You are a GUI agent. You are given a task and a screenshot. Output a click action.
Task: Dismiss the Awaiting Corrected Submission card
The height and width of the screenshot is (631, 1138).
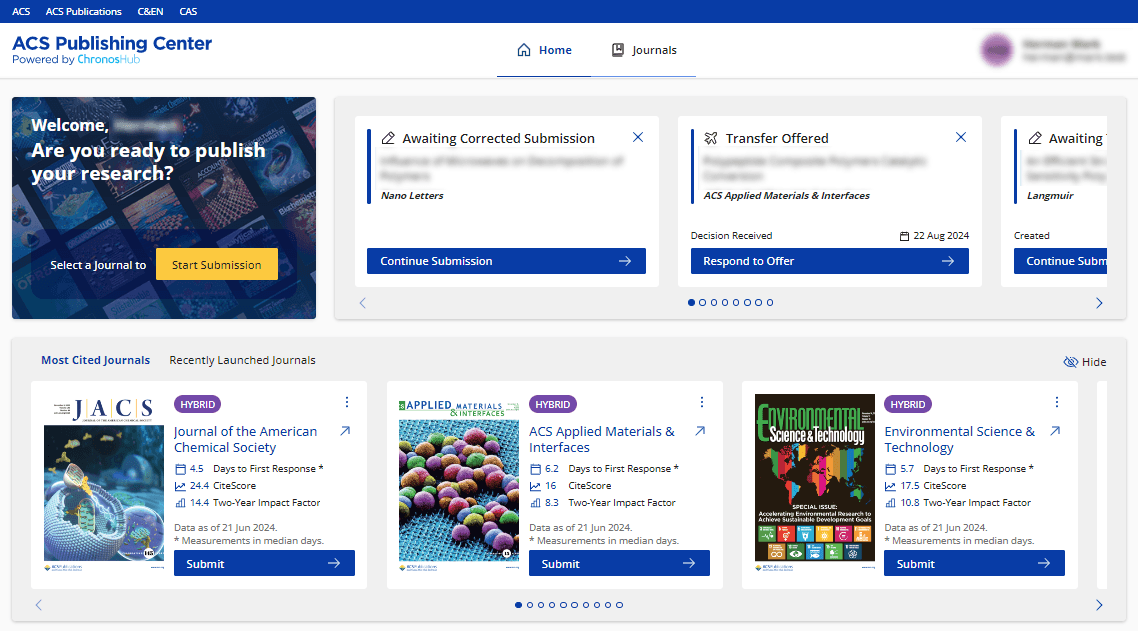pyautogui.click(x=638, y=137)
